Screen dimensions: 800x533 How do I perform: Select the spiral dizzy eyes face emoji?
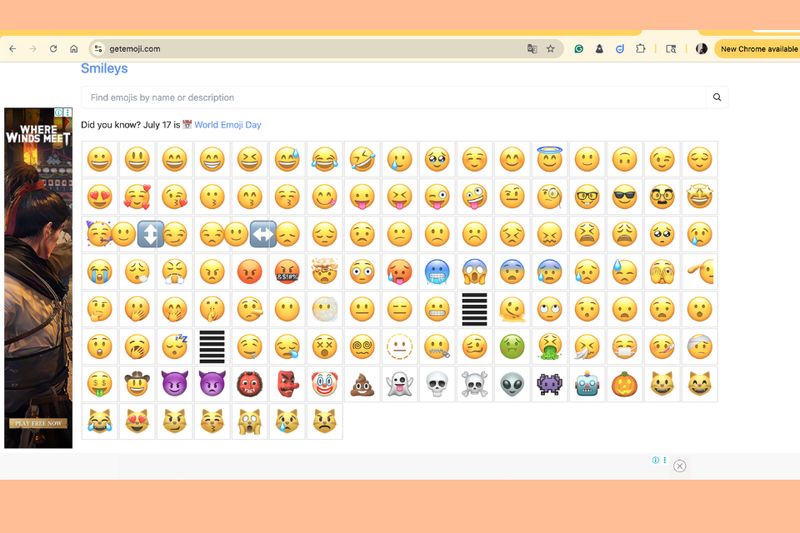(x=362, y=347)
